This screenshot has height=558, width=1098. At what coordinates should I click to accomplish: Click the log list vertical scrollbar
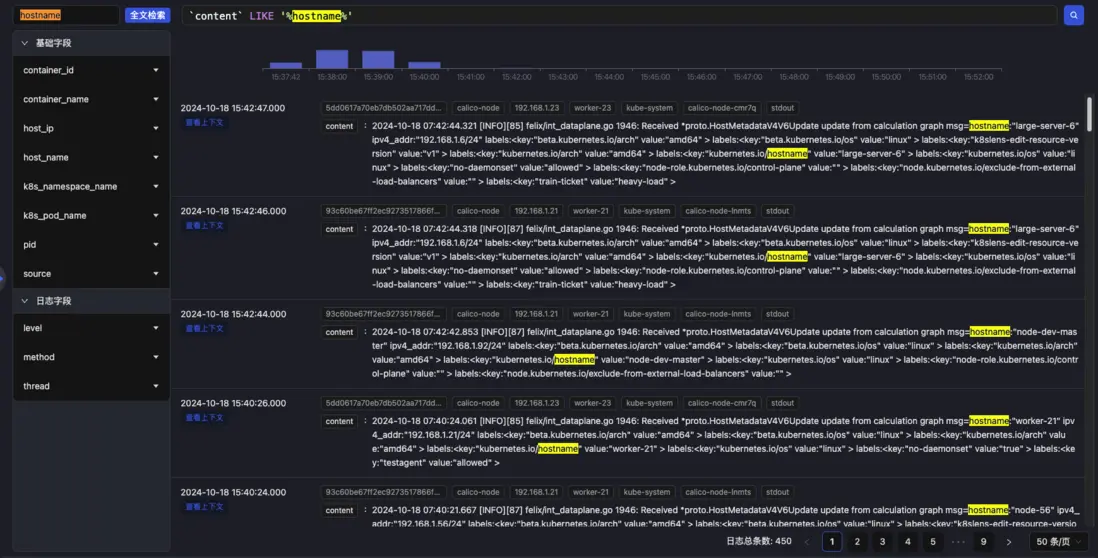pos(1089,114)
